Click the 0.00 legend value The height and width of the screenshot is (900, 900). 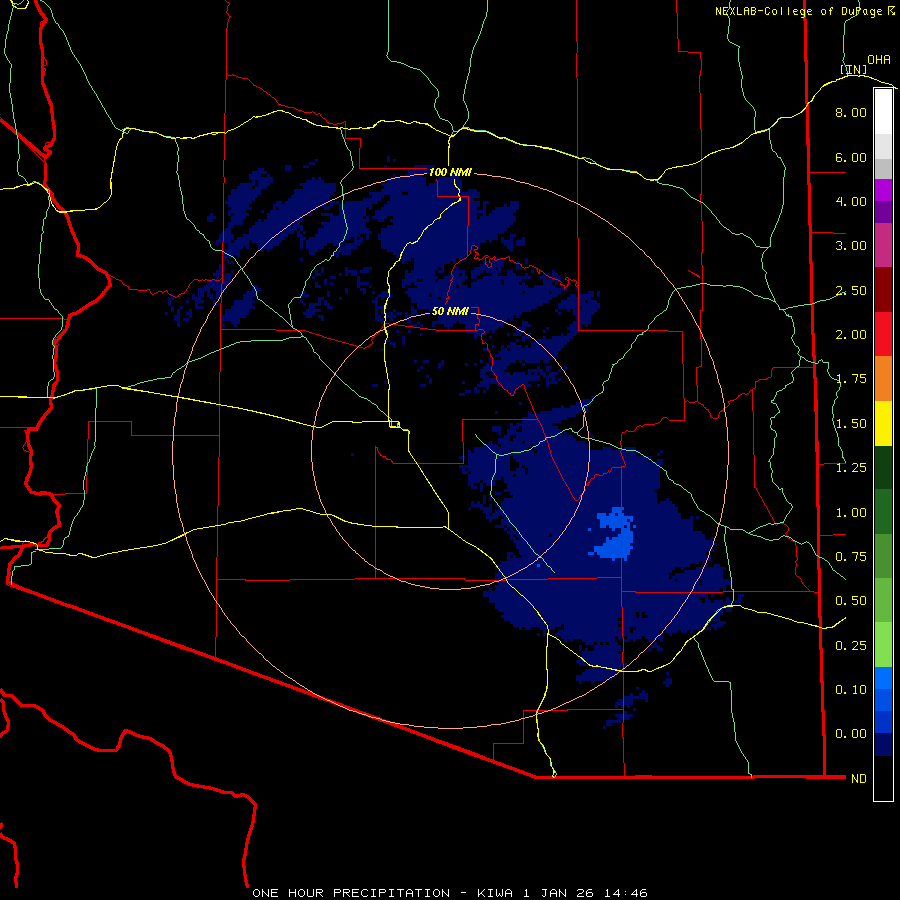[851, 734]
